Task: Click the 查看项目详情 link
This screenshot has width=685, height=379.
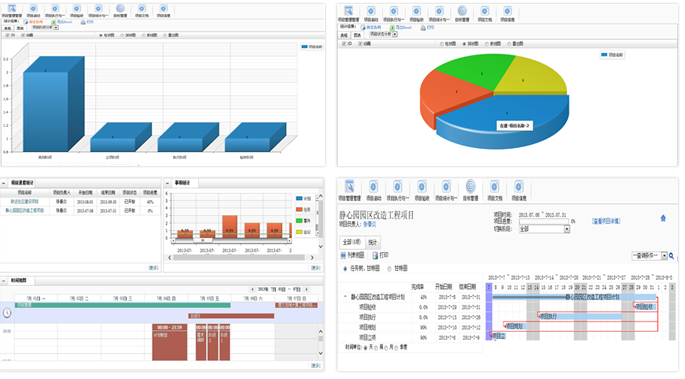Action: [x=606, y=221]
